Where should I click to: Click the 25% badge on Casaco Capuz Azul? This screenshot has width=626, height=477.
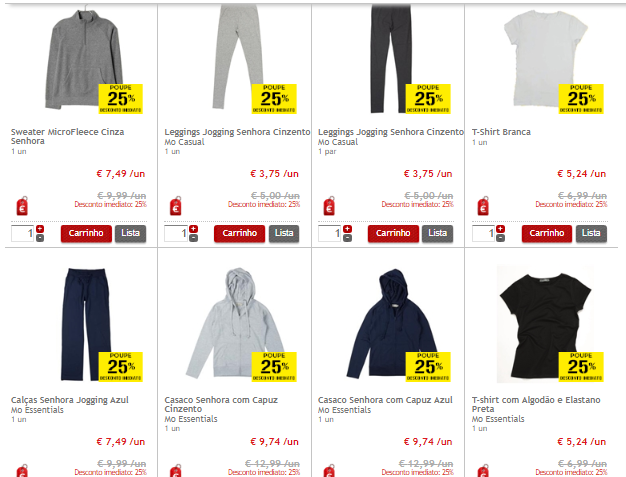(x=428, y=367)
